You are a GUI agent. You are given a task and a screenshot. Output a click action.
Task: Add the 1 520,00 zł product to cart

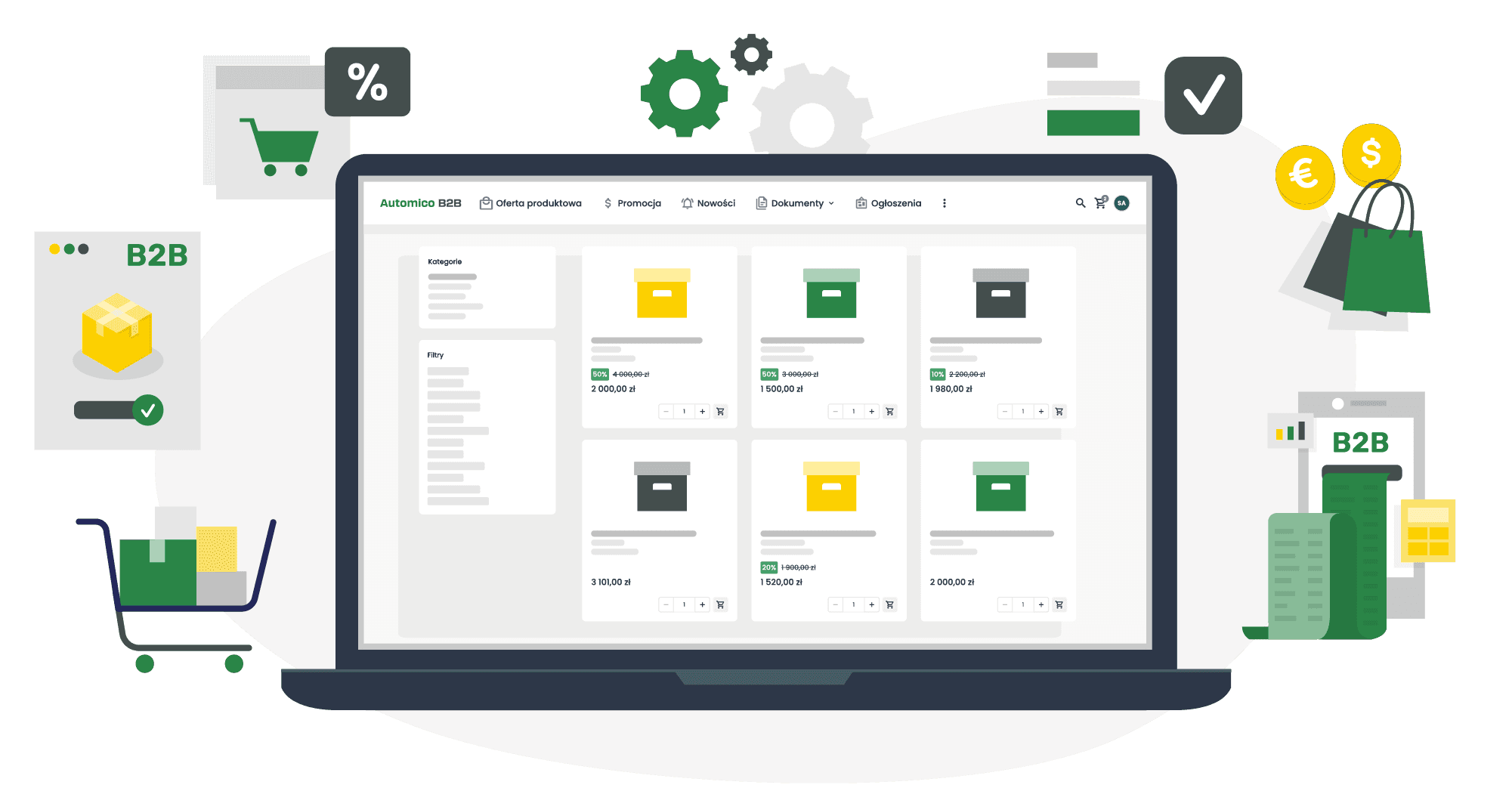click(889, 604)
